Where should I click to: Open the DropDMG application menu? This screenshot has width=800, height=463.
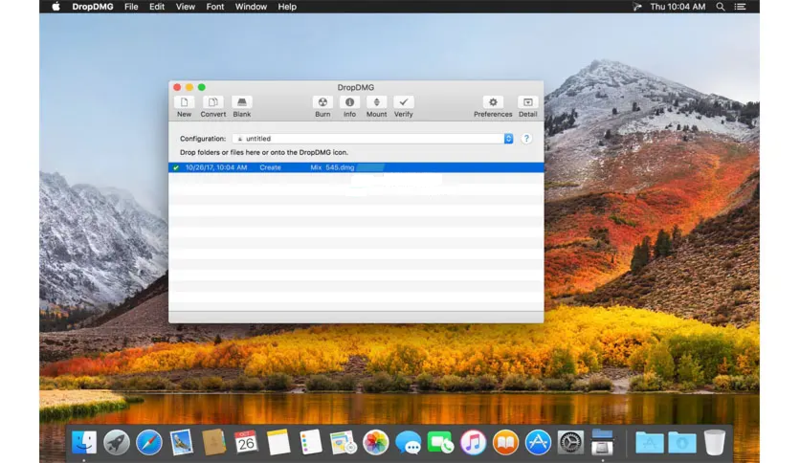click(92, 7)
